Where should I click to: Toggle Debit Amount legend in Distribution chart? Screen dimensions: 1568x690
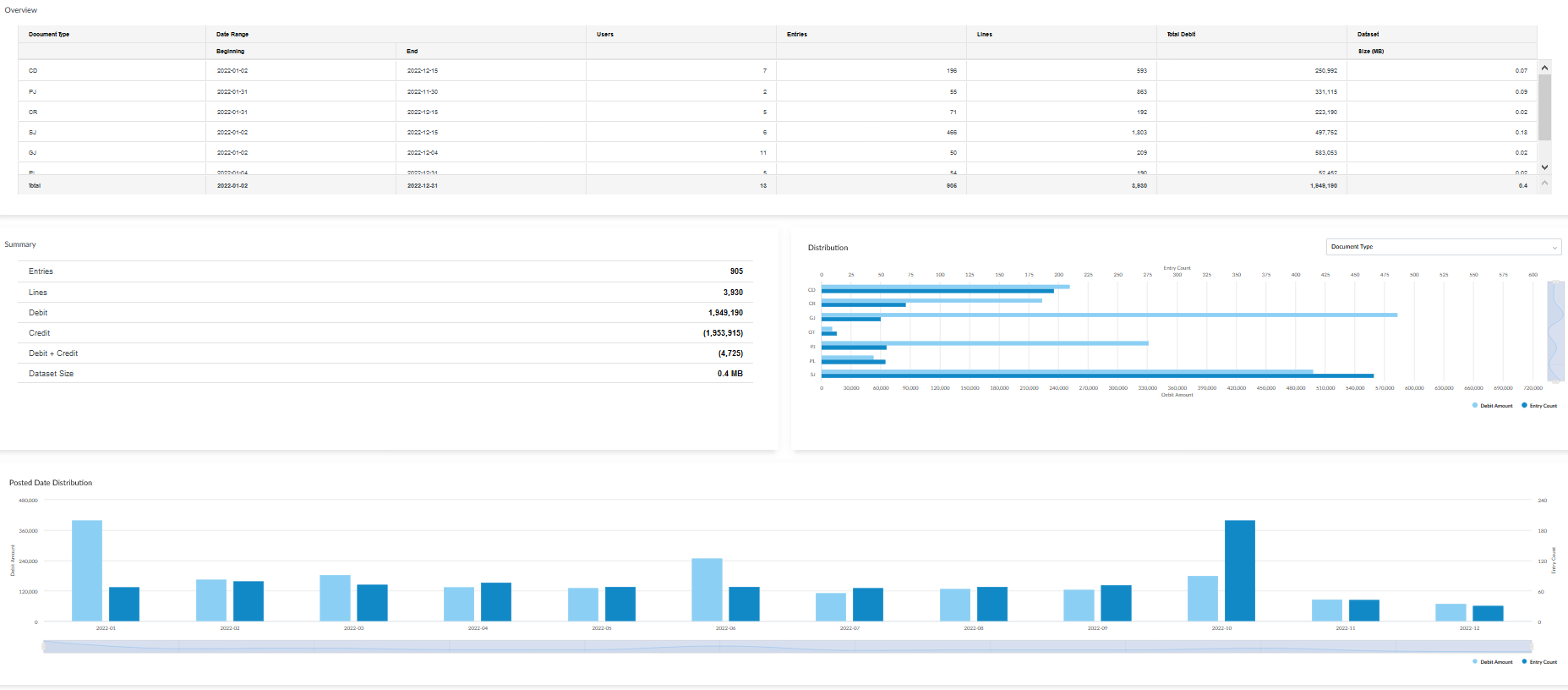point(1492,406)
